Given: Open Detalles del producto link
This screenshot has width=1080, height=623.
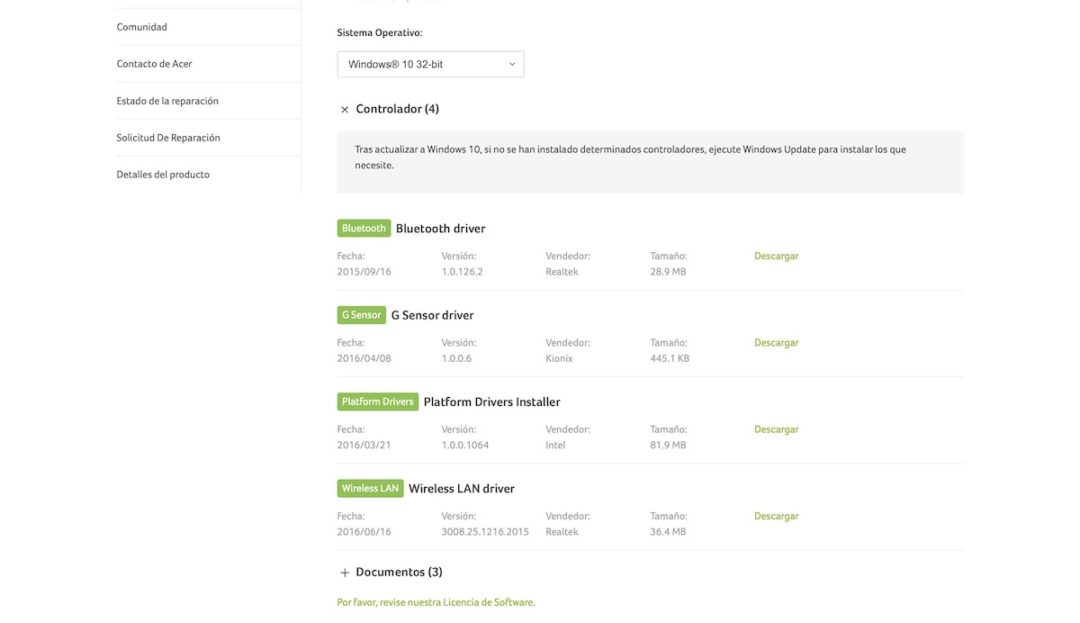Looking at the screenshot, I should 163,175.
